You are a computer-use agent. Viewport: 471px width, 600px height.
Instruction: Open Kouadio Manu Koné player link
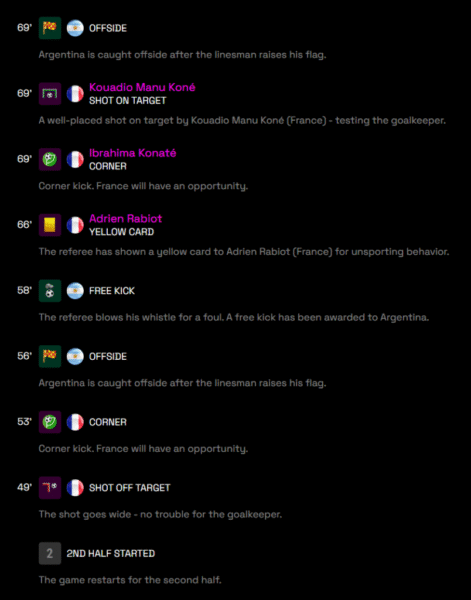click(142, 87)
